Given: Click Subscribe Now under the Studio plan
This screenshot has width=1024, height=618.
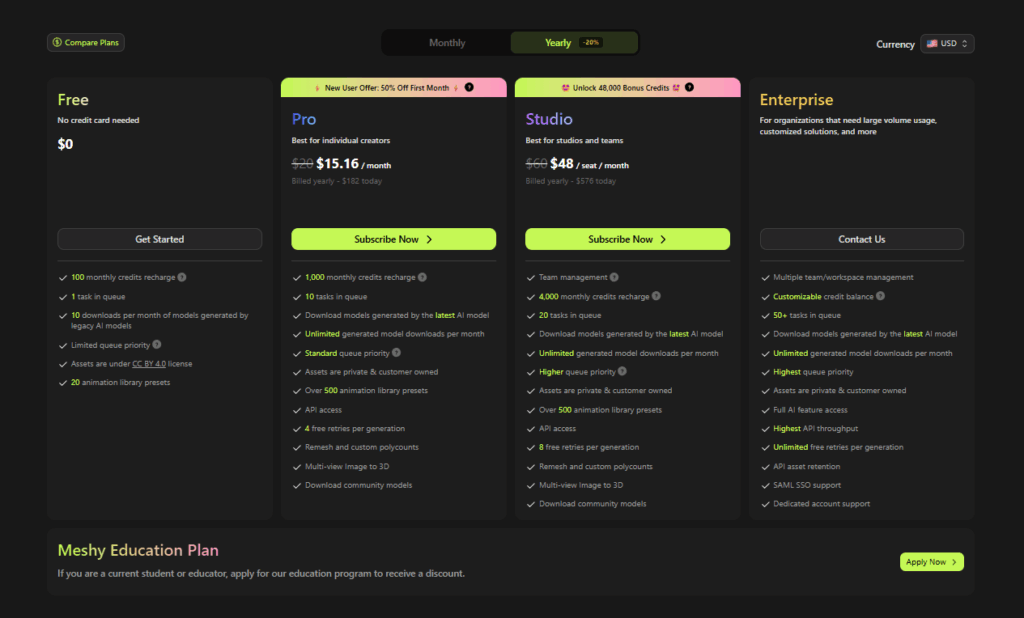Looking at the screenshot, I should click(628, 239).
